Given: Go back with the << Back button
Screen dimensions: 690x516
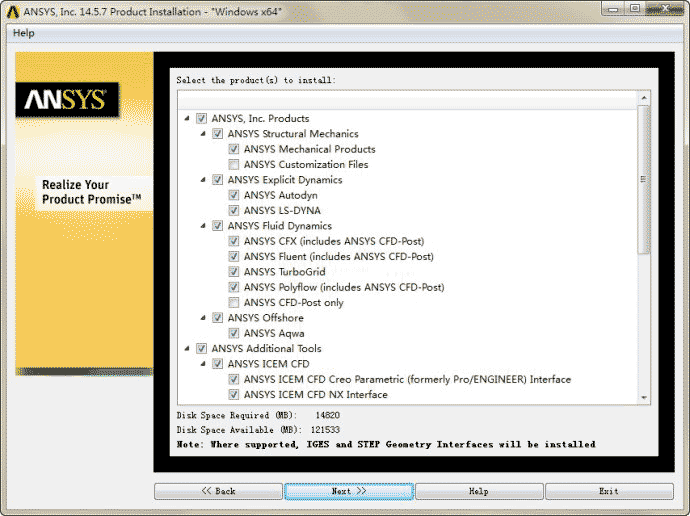Looking at the screenshot, I should click(x=218, y=491).
